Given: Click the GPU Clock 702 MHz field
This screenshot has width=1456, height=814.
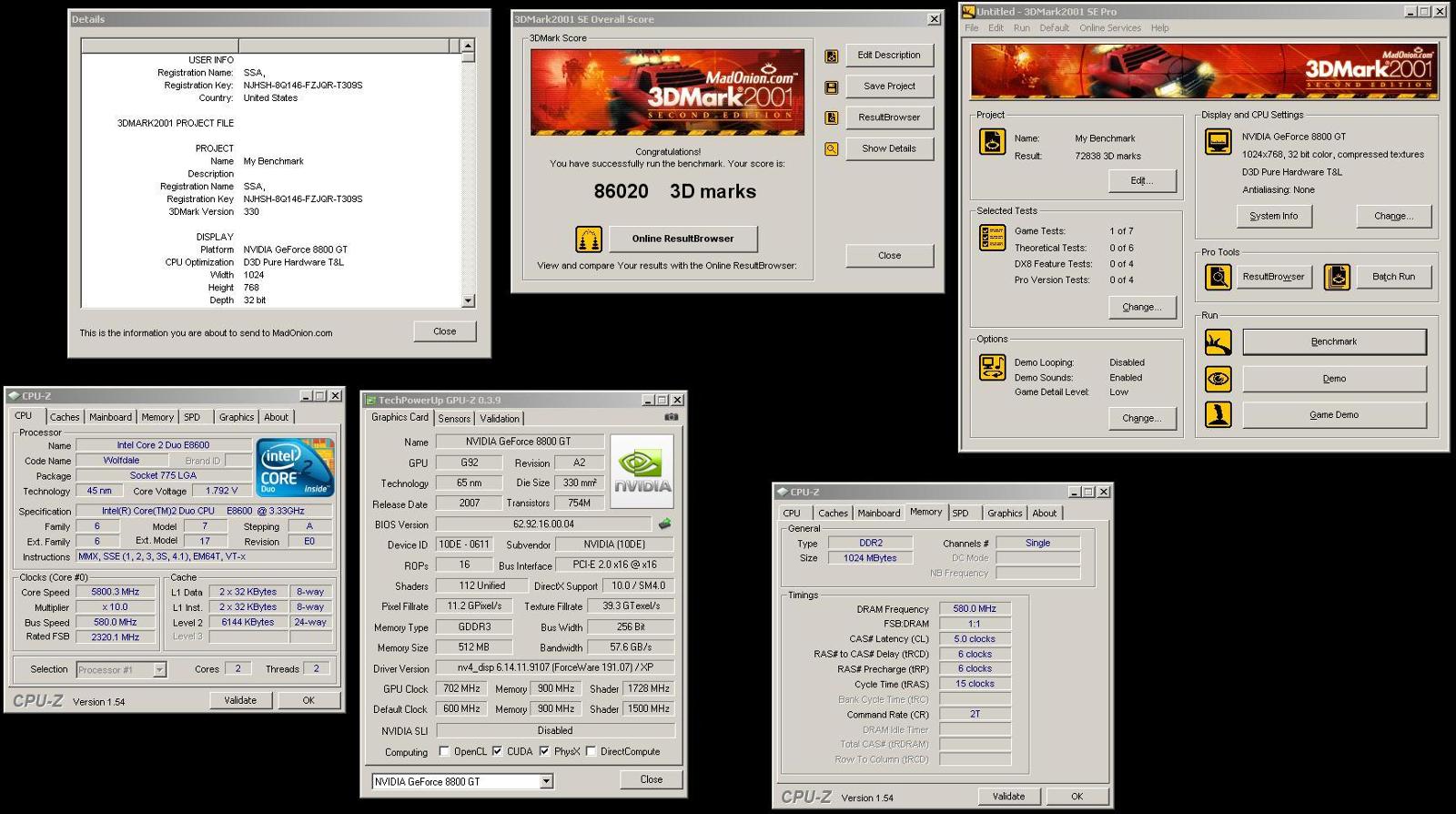Looking at the screenshot, I should (461, 688).
